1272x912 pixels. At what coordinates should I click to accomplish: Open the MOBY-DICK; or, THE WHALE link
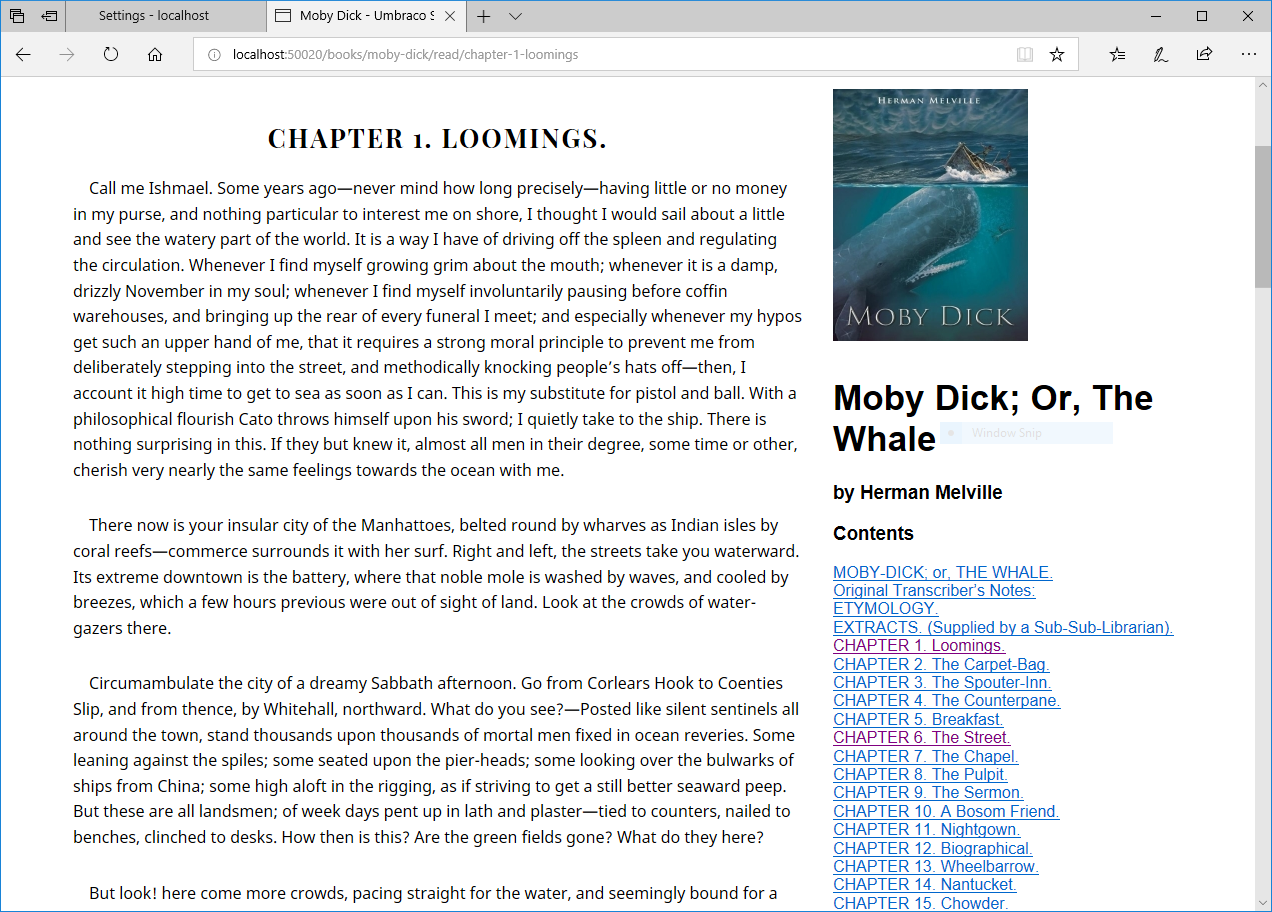(x=943, y=573)
